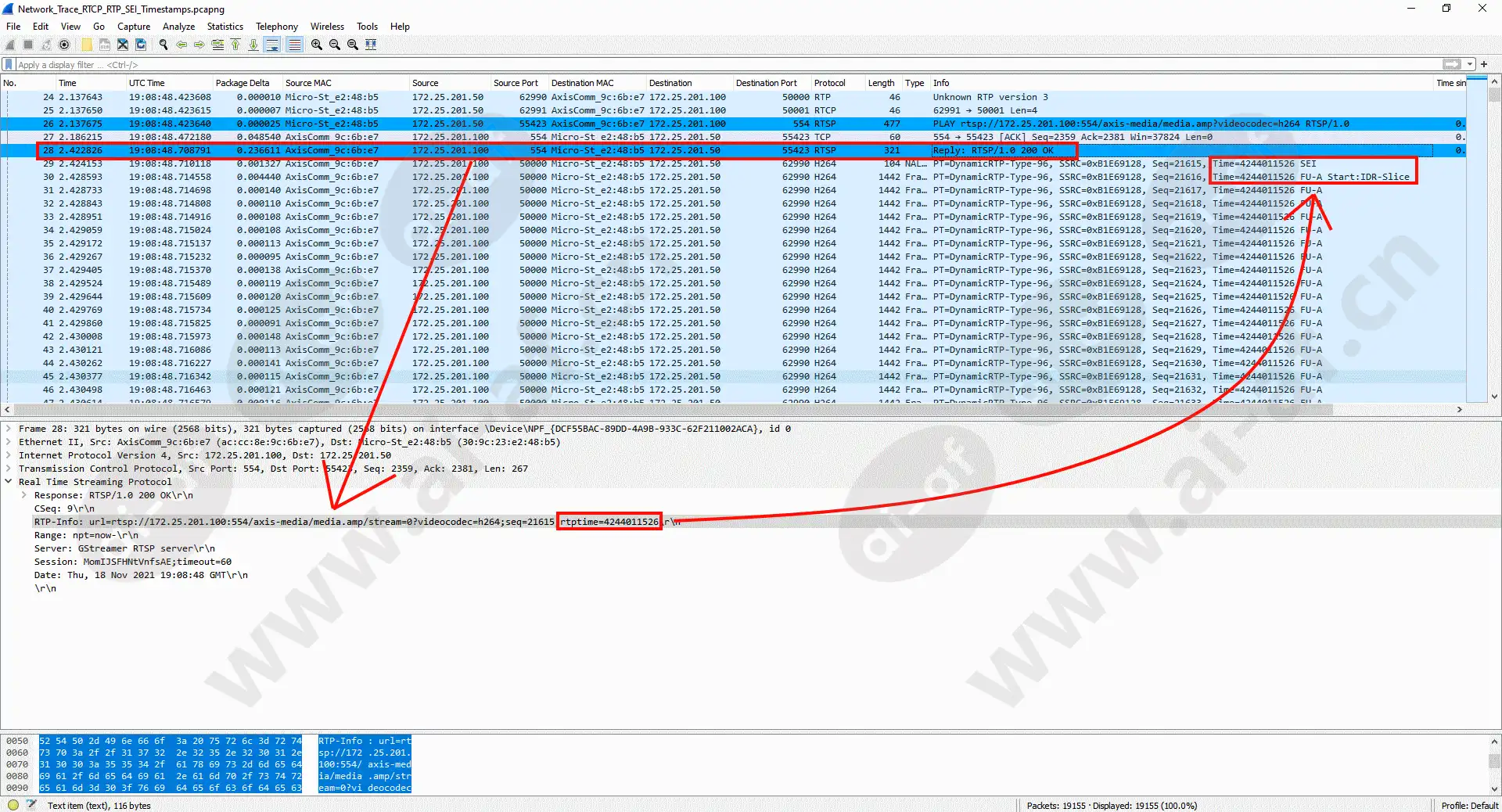Close this capture file icon
This screenshot has height=812, width=1502.
tap(123, 45)
